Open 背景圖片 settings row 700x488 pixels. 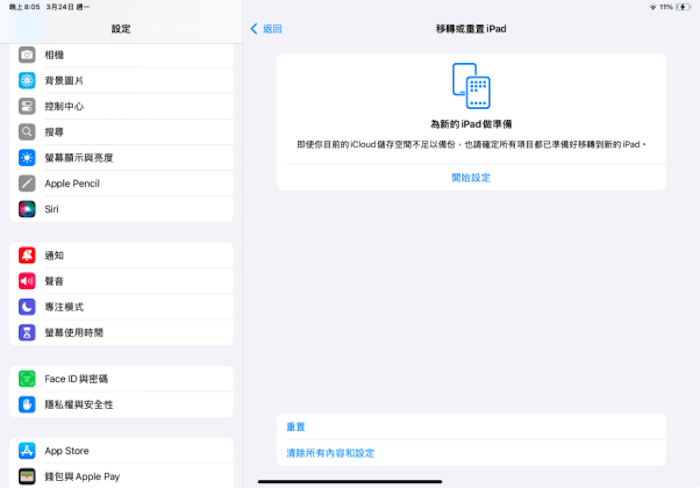pyautogui.click(x=121, y=80)
